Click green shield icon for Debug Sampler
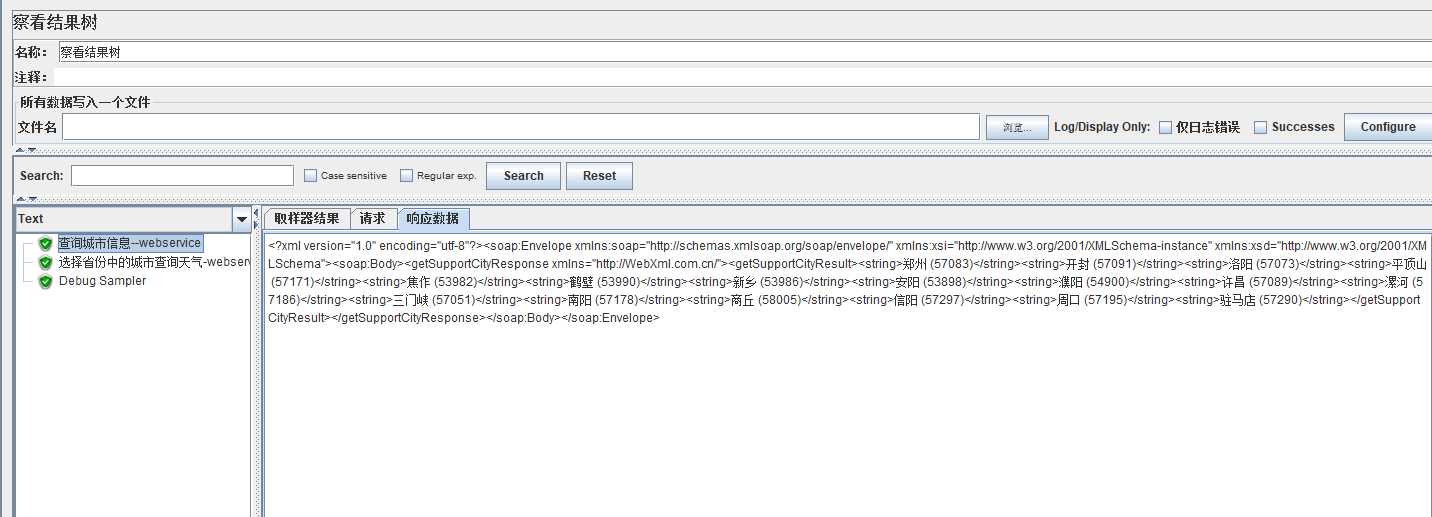1432x517 pixels. [45, 281]
